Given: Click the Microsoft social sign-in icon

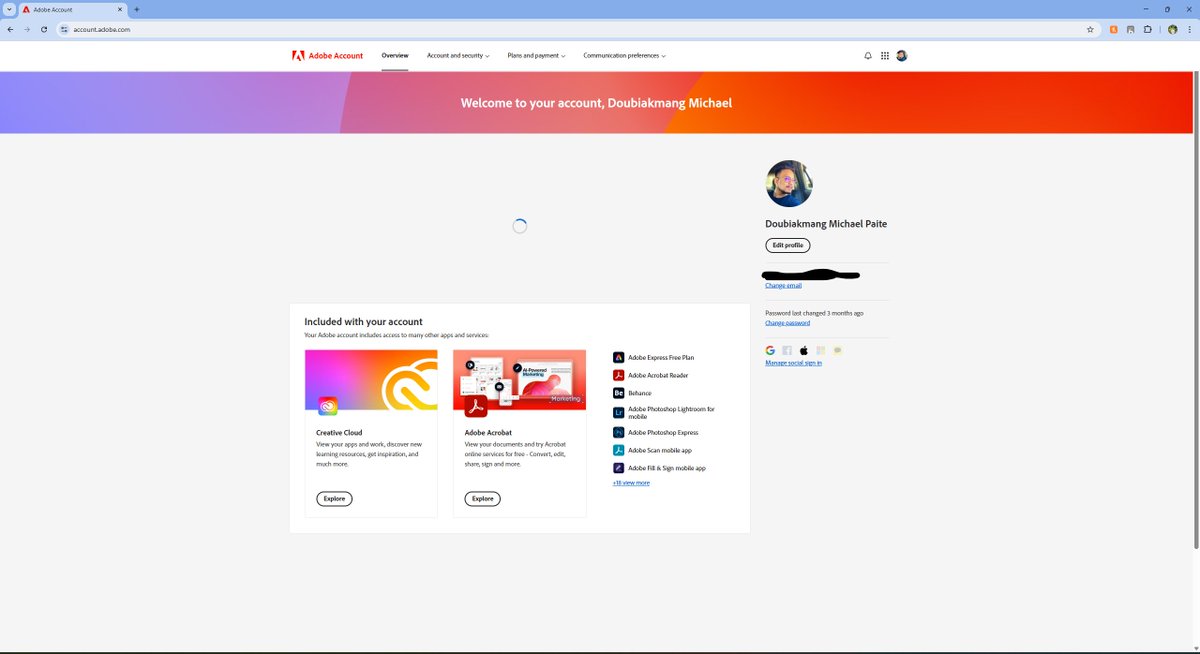Looking at the screenshot, I should (821, 351).
